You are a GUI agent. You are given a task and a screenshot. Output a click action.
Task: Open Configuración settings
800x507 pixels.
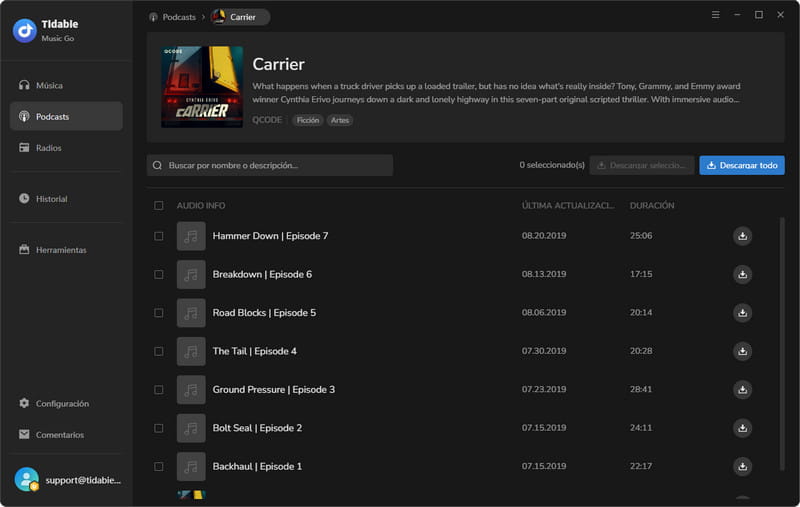66,403
